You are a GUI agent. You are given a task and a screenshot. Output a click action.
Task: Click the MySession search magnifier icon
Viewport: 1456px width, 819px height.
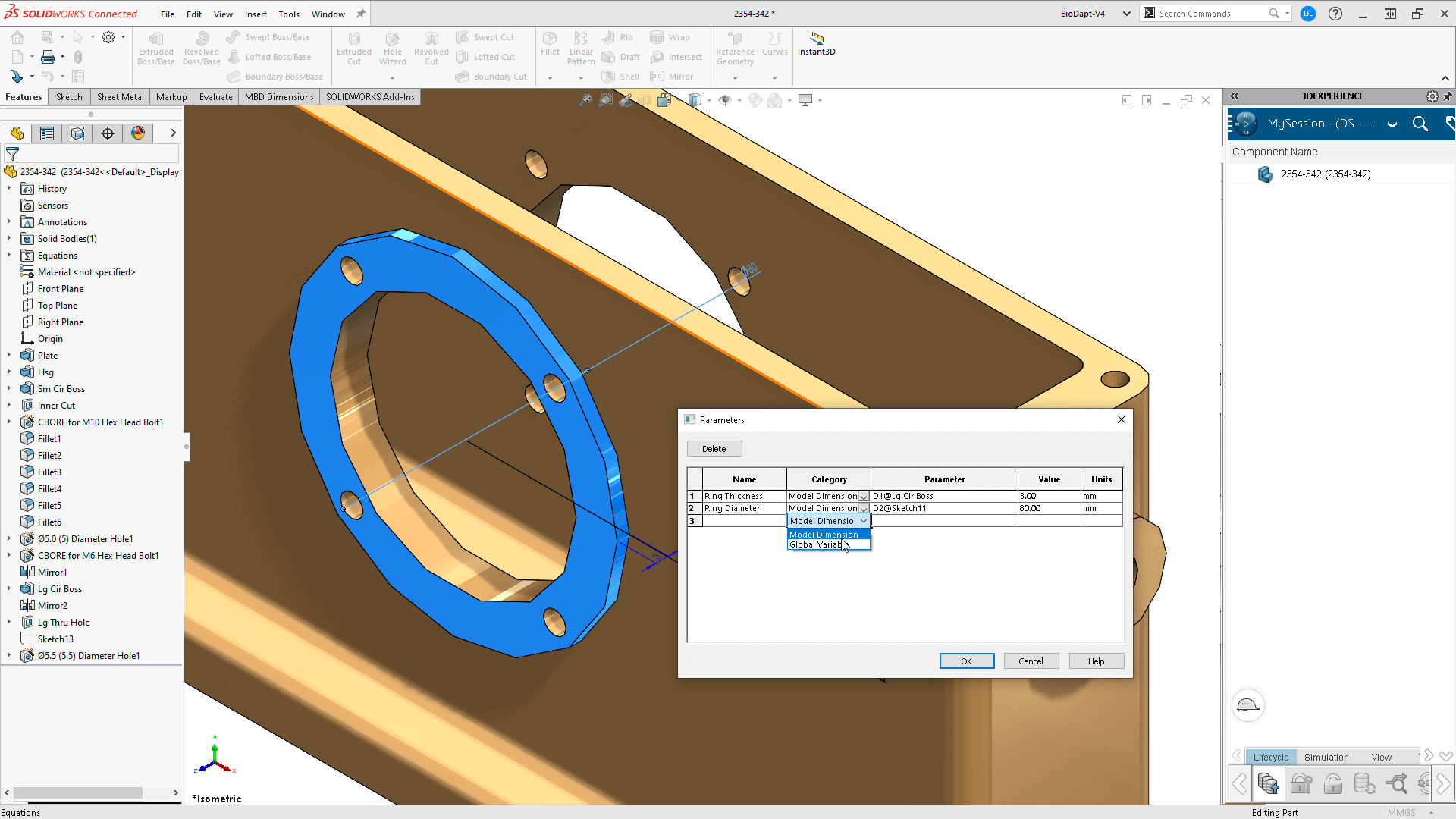[x=1420, y=124]
